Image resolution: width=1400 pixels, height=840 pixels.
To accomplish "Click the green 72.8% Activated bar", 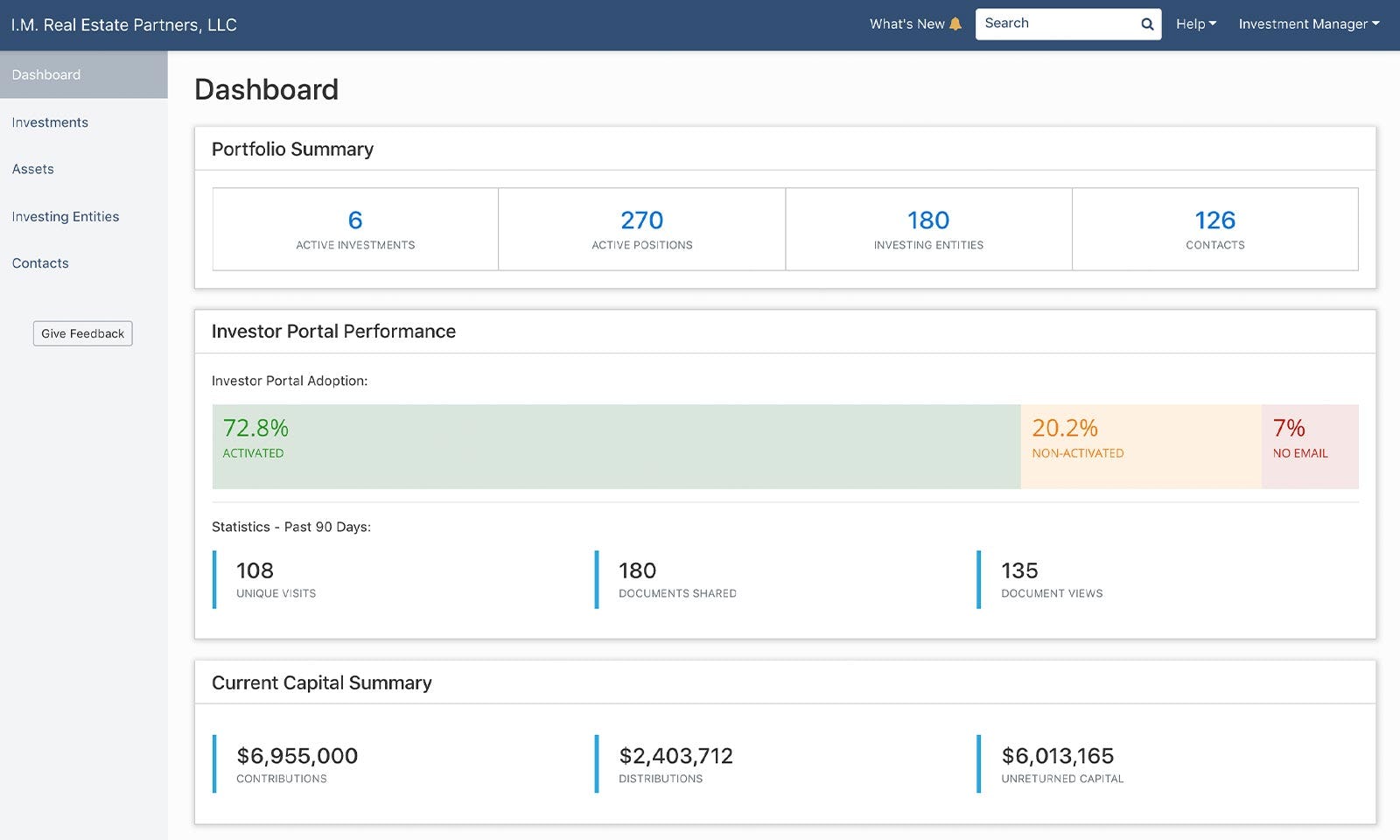I will 616,446.
